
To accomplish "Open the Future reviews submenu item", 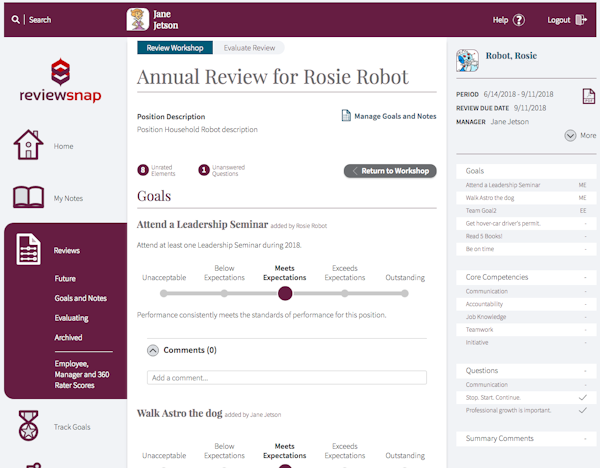I will (65, 279).
